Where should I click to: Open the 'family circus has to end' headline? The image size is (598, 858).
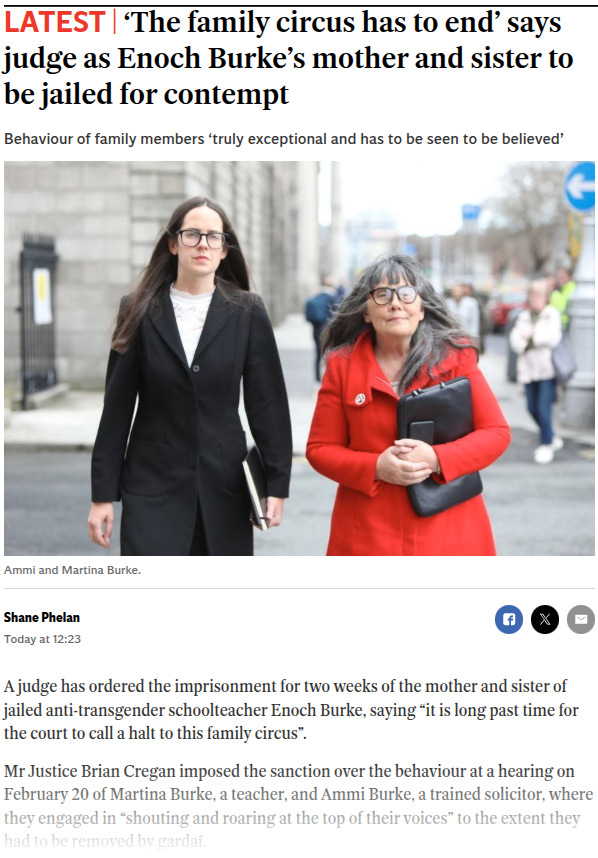pyautogui.click(x=288, y=58)
